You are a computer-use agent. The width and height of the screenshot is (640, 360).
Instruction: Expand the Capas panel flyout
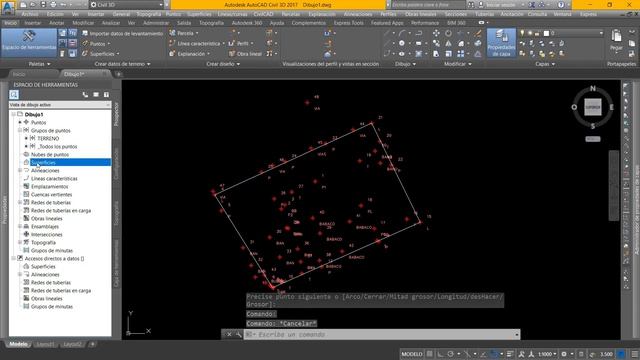(545, 64)
